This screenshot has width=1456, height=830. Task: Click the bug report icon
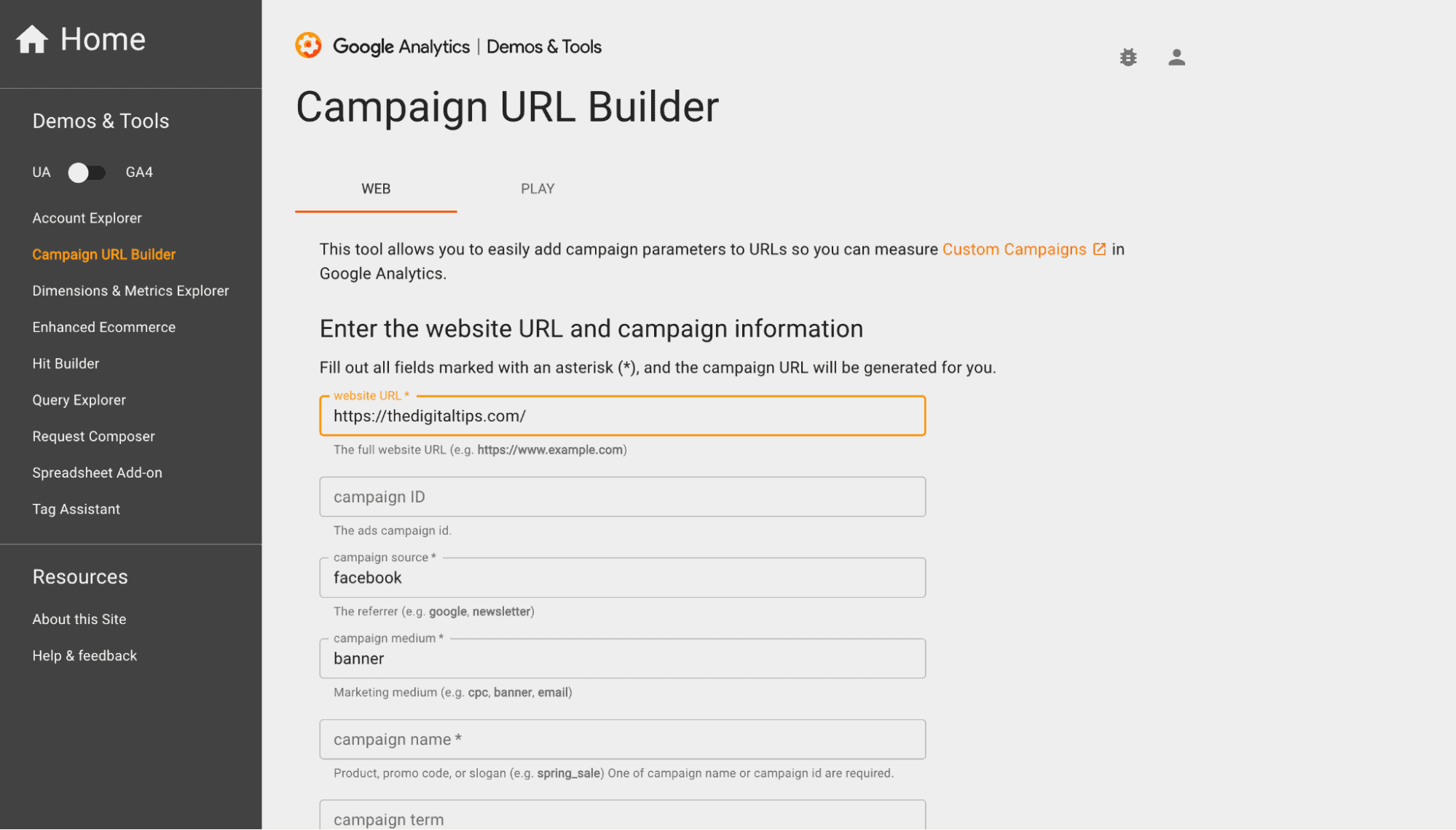pyautogui.click(x=1128, y=58)
